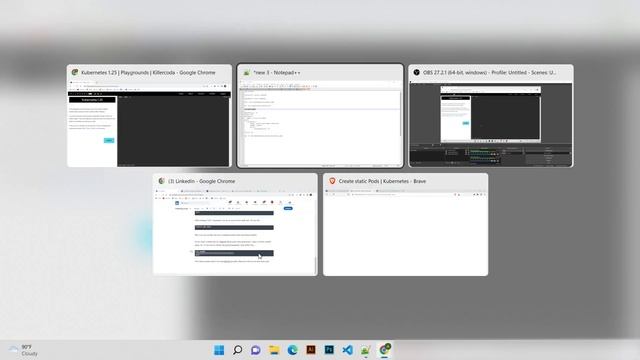This screenshot has width=640, height=360.
Task: Launch Visual Studio Code from the taskbar
Action: 348,350
